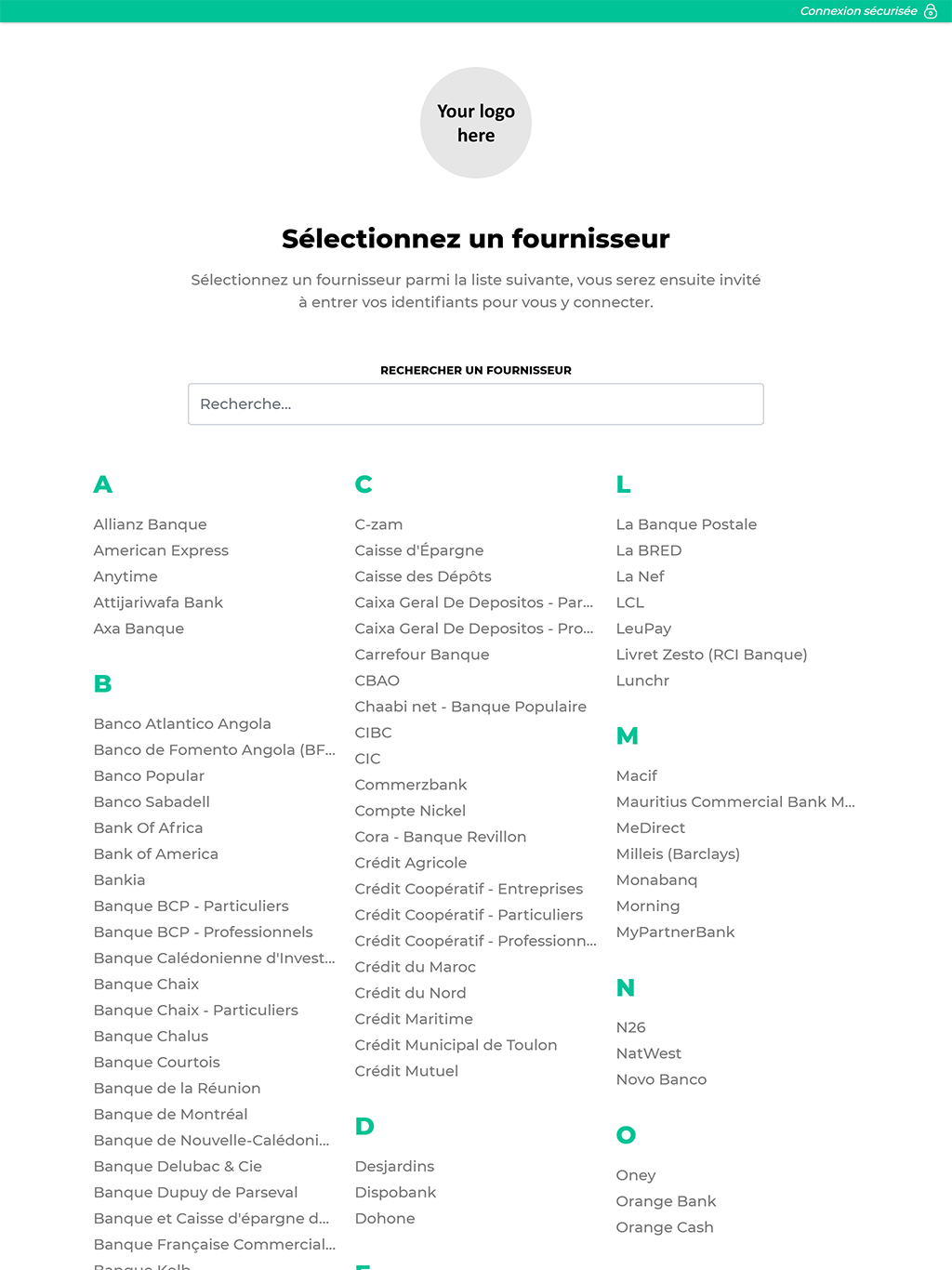Select Compte Nickel
This screenshot has height=1270, width=952.
[x=410, y=811]
